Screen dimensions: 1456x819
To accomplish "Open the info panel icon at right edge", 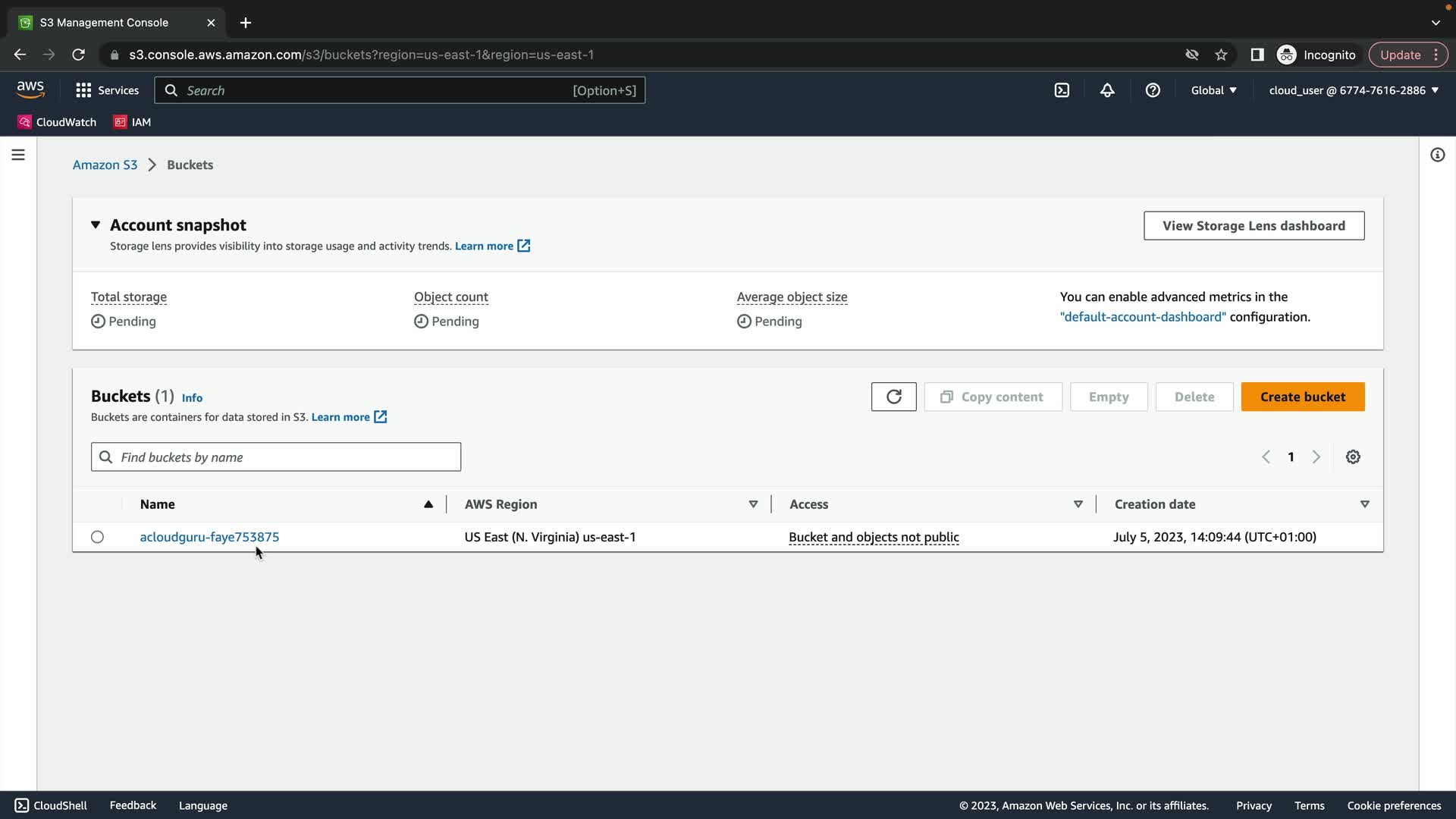I will (1437, 155).
